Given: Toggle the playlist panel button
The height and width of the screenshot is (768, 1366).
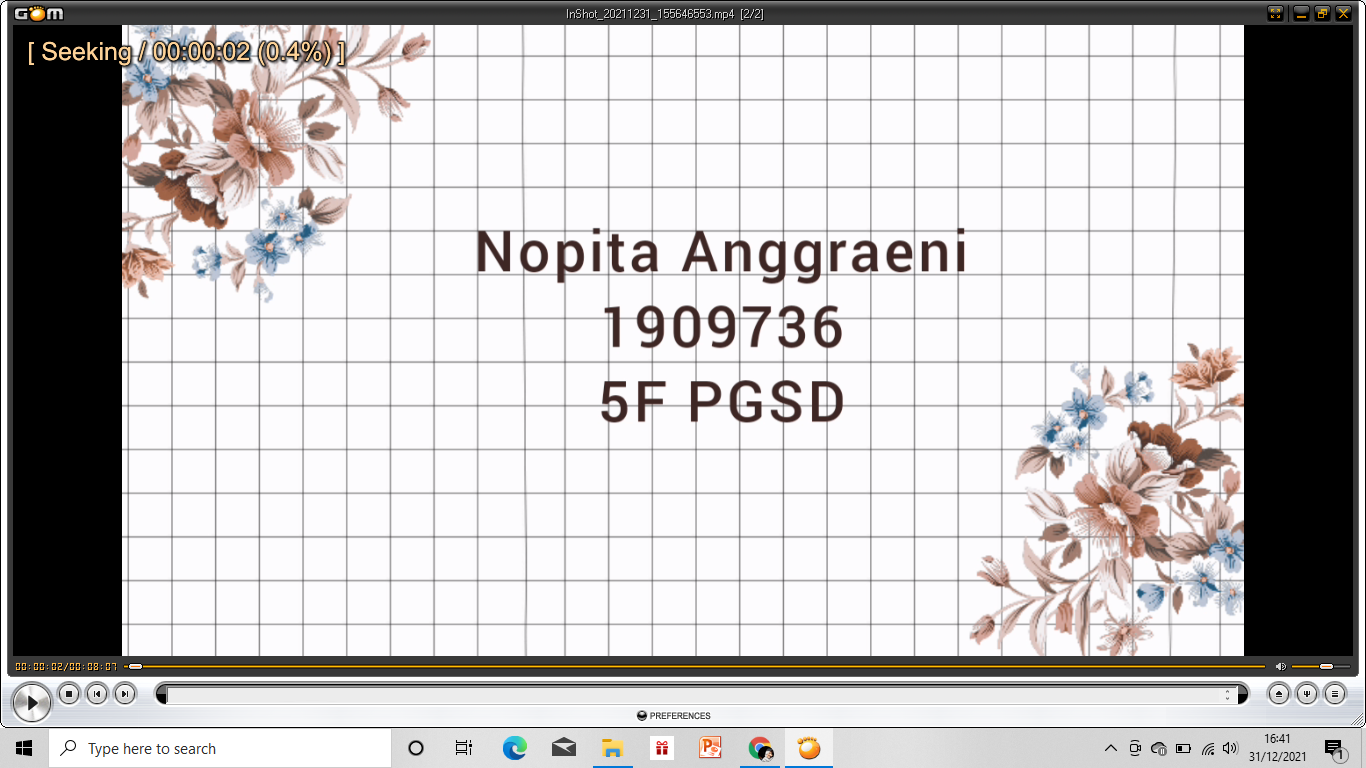Looking at the screenshot, I should tap(1335, 693).
